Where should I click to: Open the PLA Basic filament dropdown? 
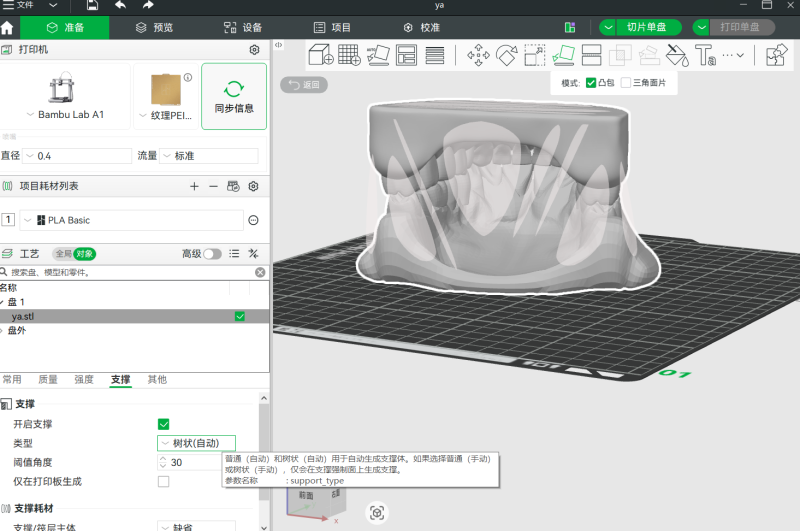pyautogui.click(x=132, y=220)
